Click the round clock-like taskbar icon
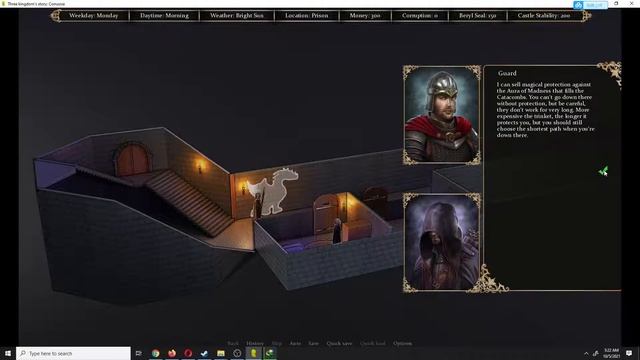 pyautogui.click(x=237, y=353)
